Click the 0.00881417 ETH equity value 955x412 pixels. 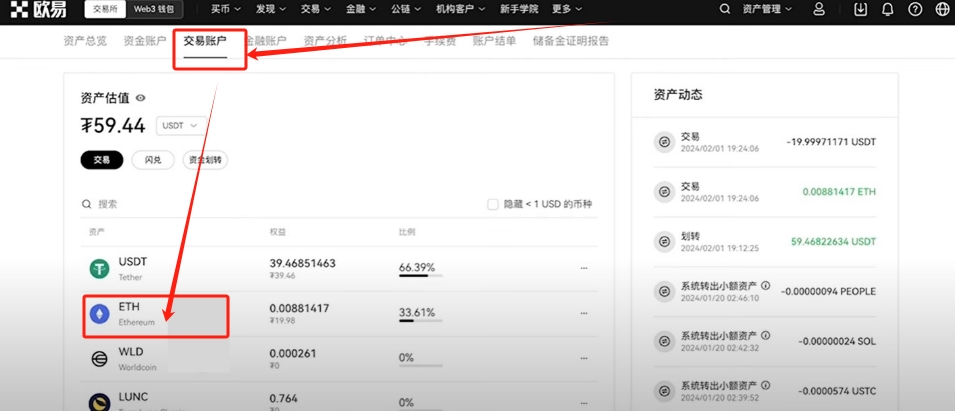tap(299, 308)
